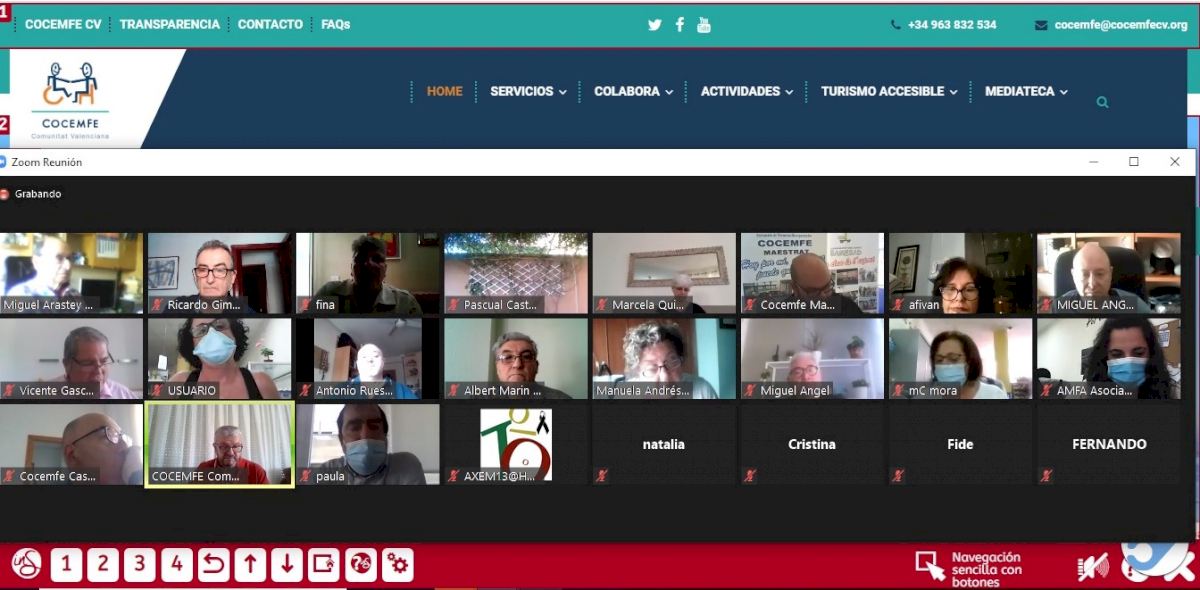This screenshot has height=590, width=1200.
Task: Toggle the screen reader sound icon
Action: pos(1092,567)
